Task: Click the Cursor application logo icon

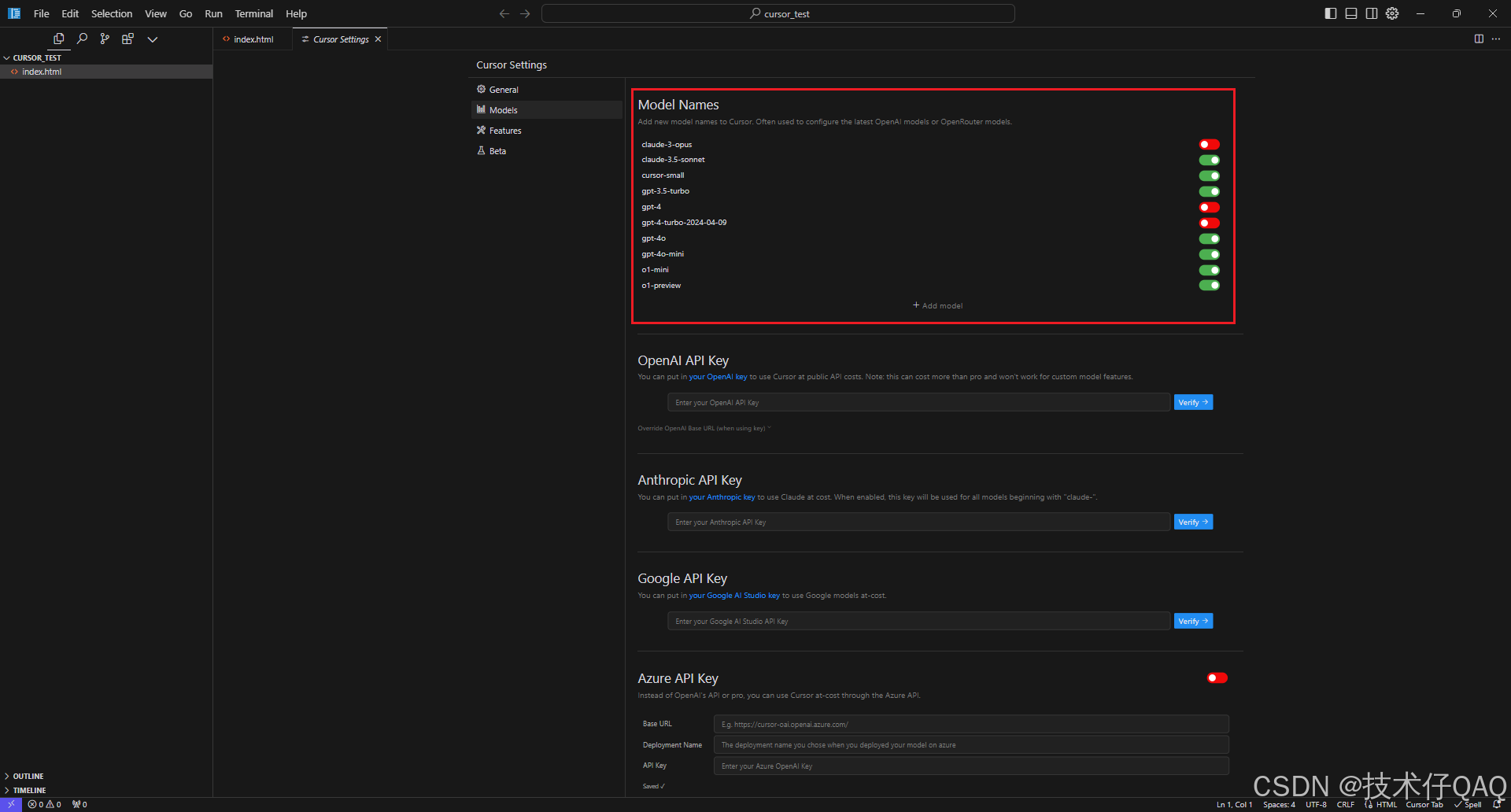Action: coord(14,13)
